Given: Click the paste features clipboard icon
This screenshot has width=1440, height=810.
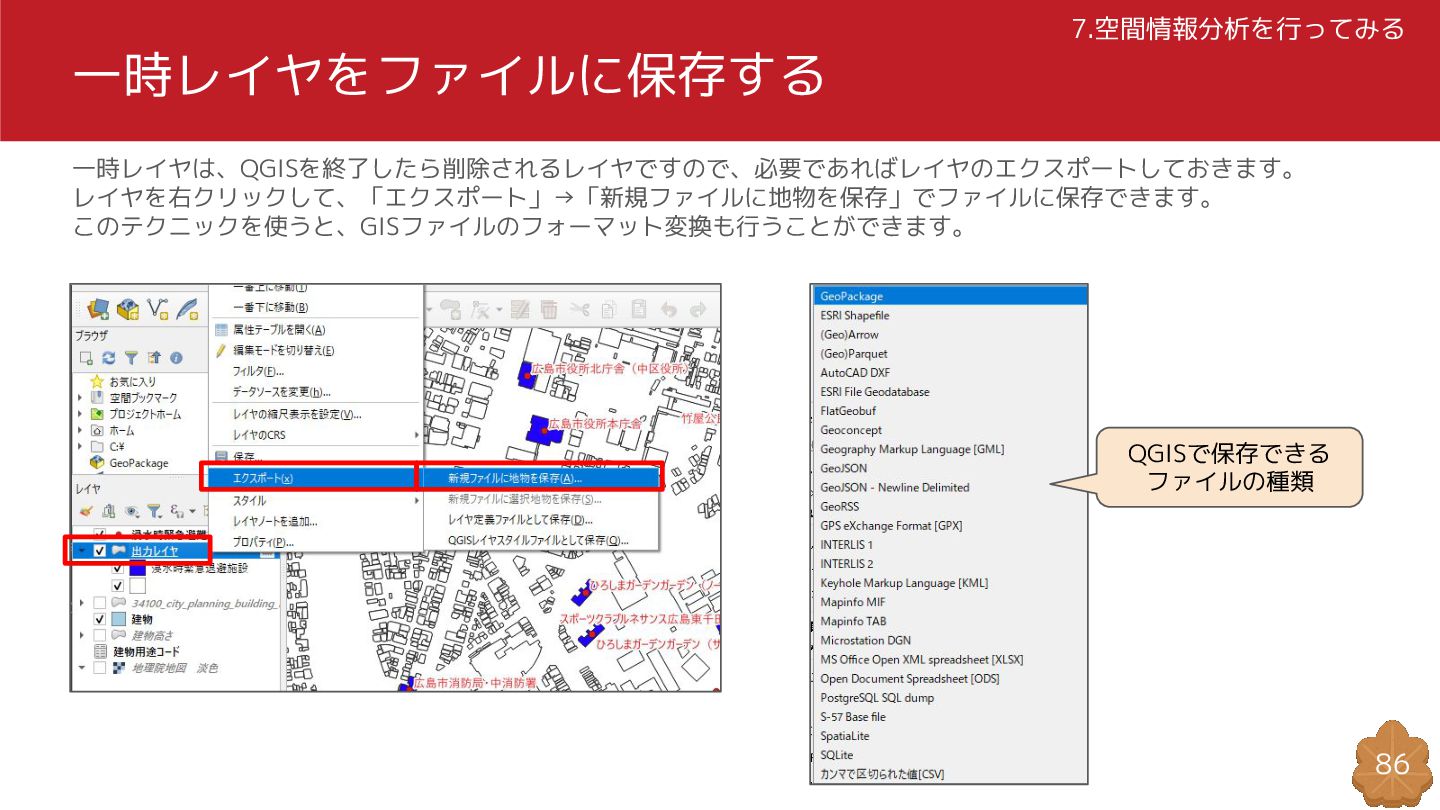Looking at the screenshot, I should click(x=639, y=309).
